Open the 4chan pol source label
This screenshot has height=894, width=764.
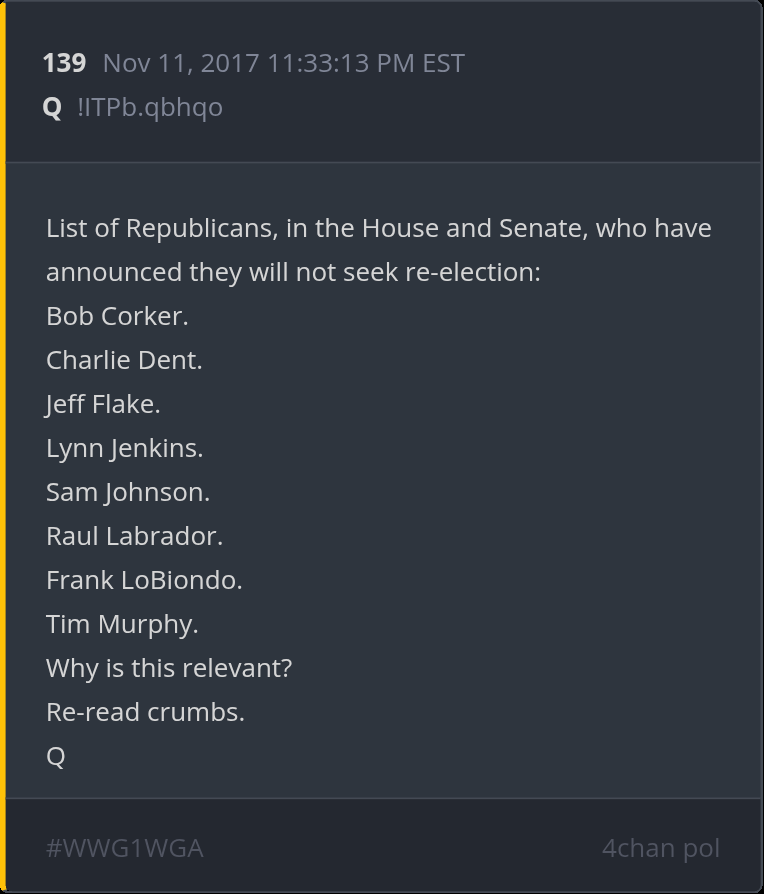coord(660,848)
